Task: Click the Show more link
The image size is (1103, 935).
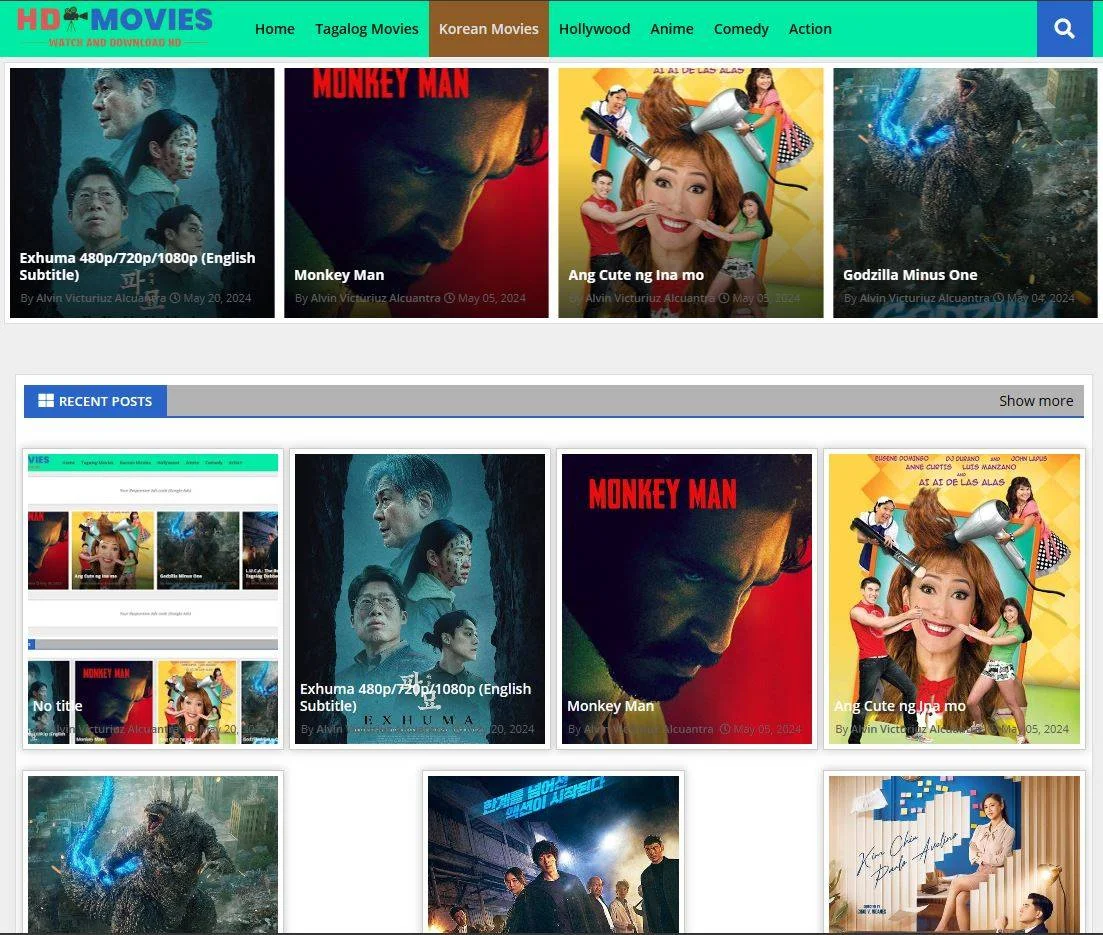Action: [x=1035, y=401]
